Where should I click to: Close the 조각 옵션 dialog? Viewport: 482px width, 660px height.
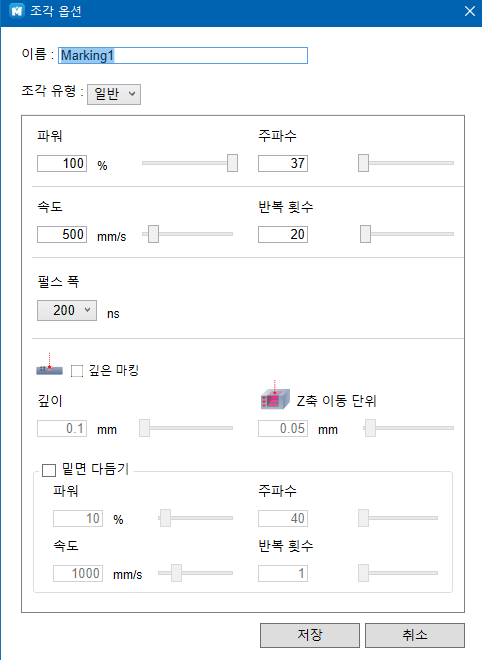pyautogui.click(x=470, y=11)
